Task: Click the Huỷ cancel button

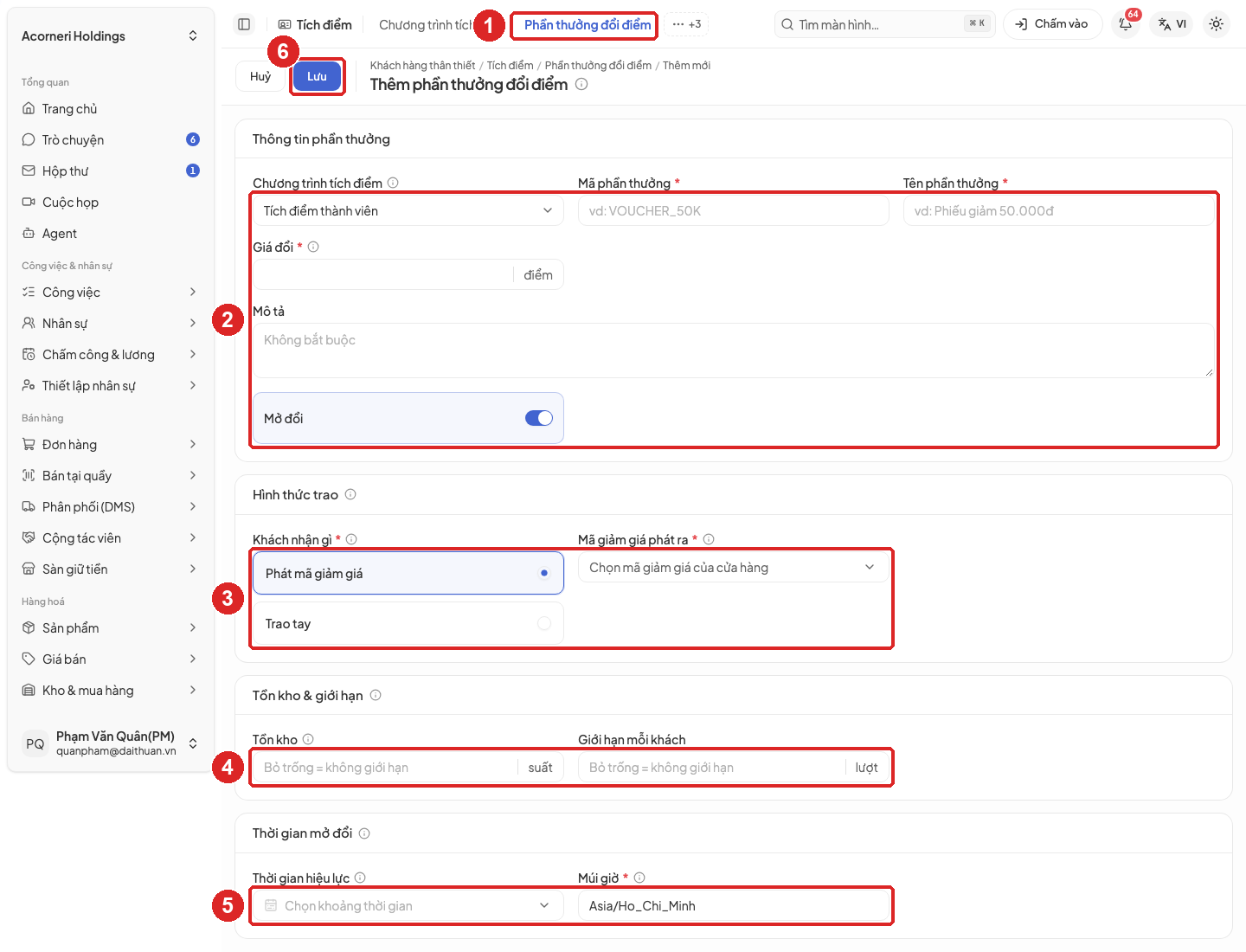Action: (x=260, y=76)
